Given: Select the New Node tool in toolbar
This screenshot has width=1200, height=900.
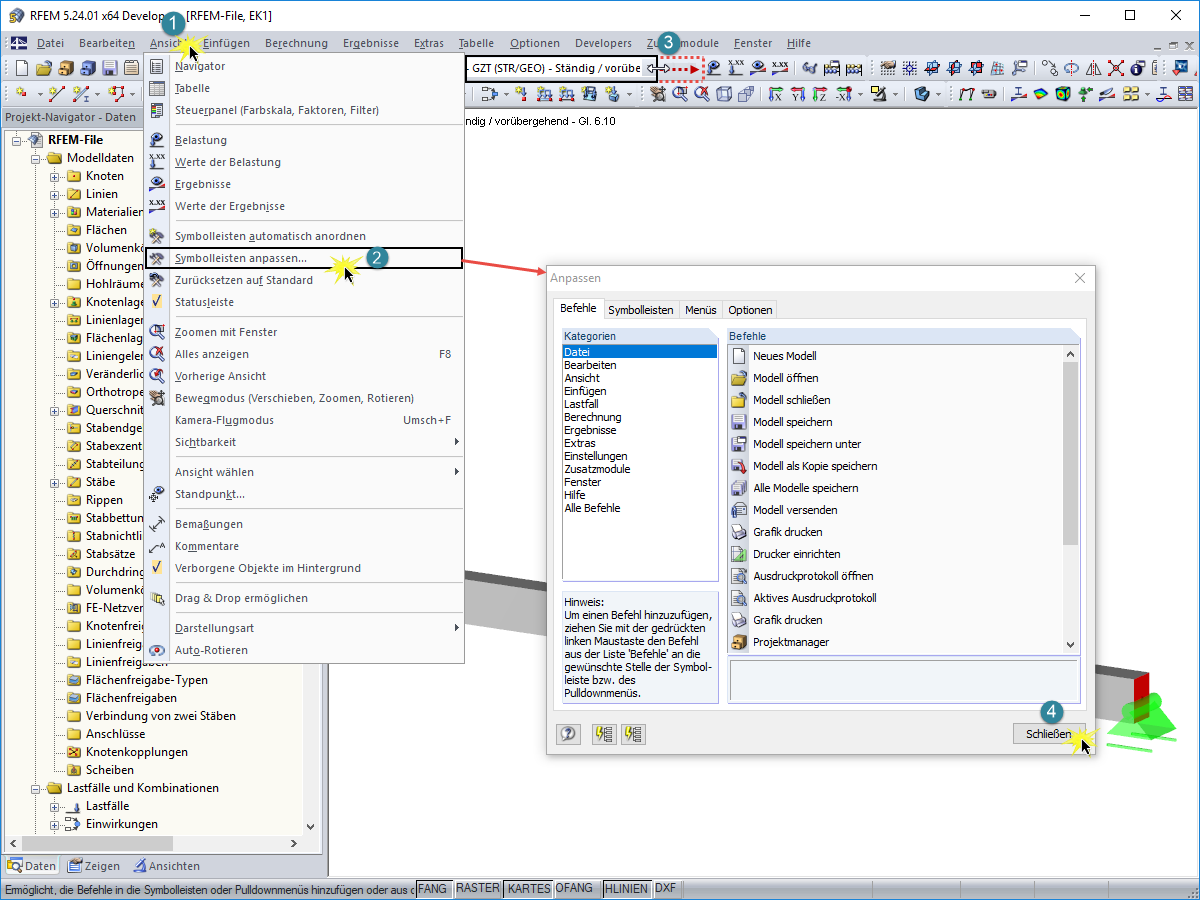Looking at the screenshot, I should tap(21, 93).
